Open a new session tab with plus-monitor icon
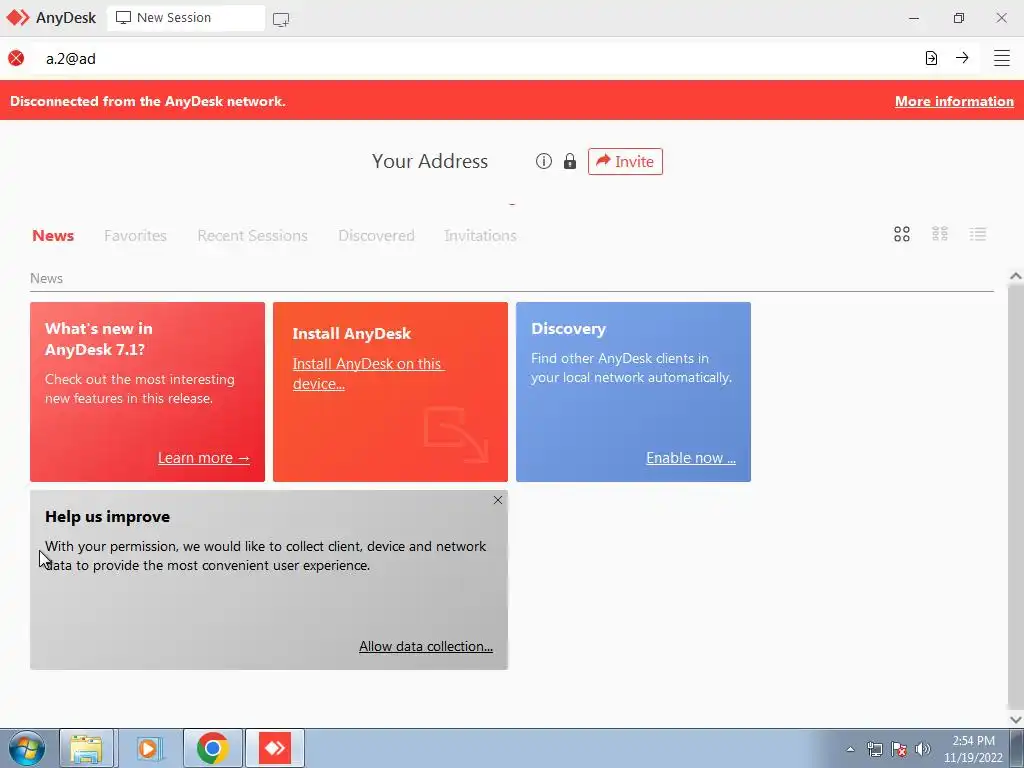1024x768 pixels. 281,20
